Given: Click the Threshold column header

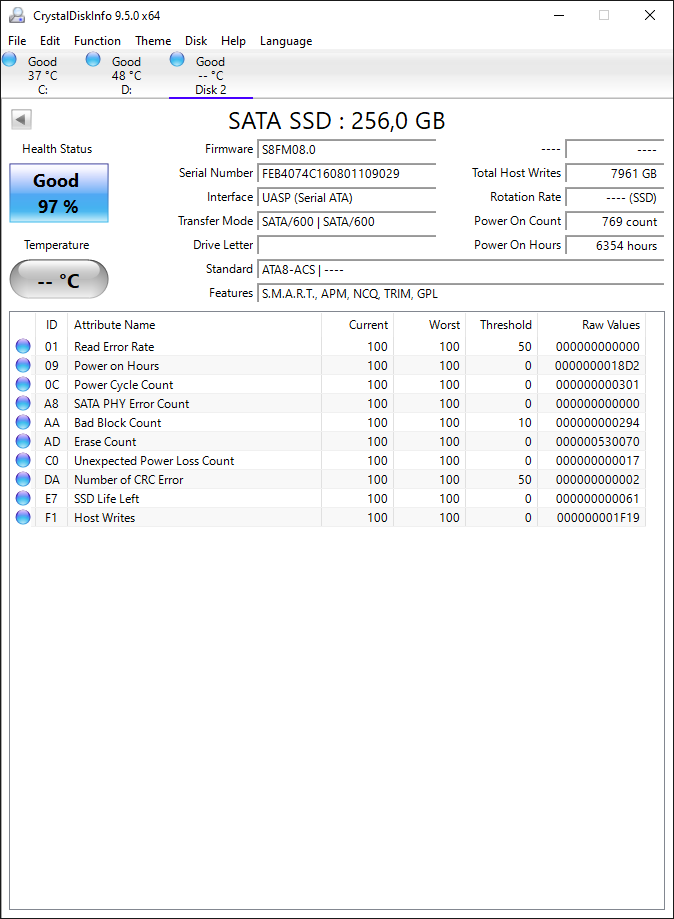Looking at the screenshot, I should pos(501,325).
